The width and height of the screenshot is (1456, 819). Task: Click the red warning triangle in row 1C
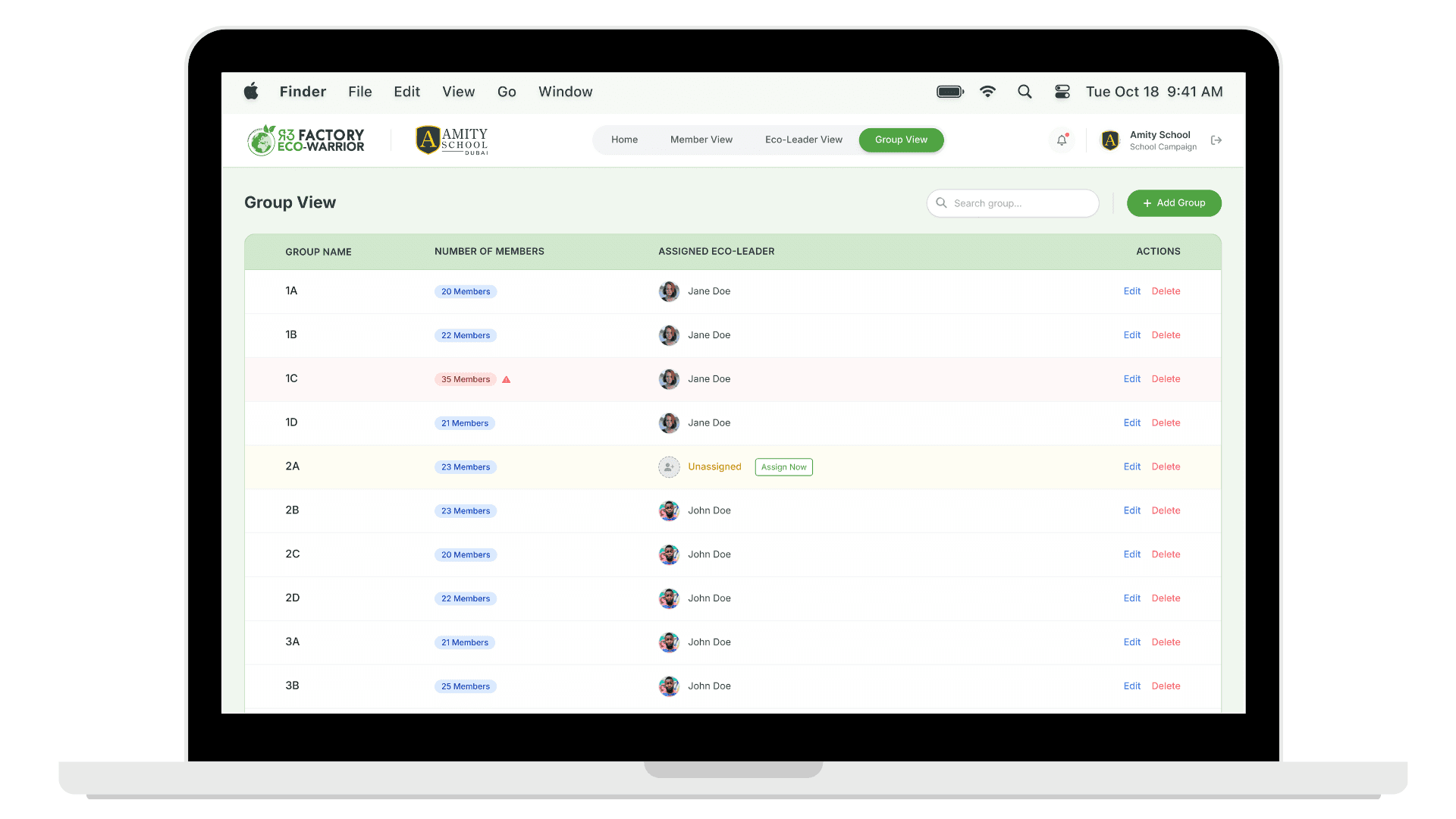point(507,379)
